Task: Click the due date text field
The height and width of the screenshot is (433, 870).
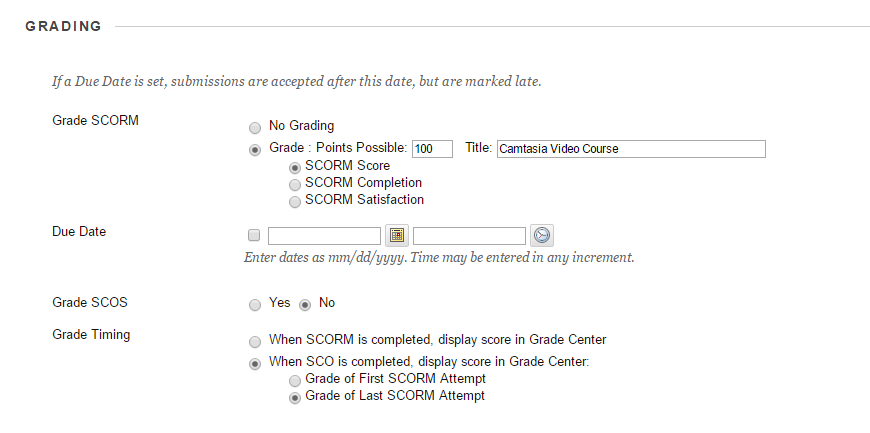Action: point(324,236)
